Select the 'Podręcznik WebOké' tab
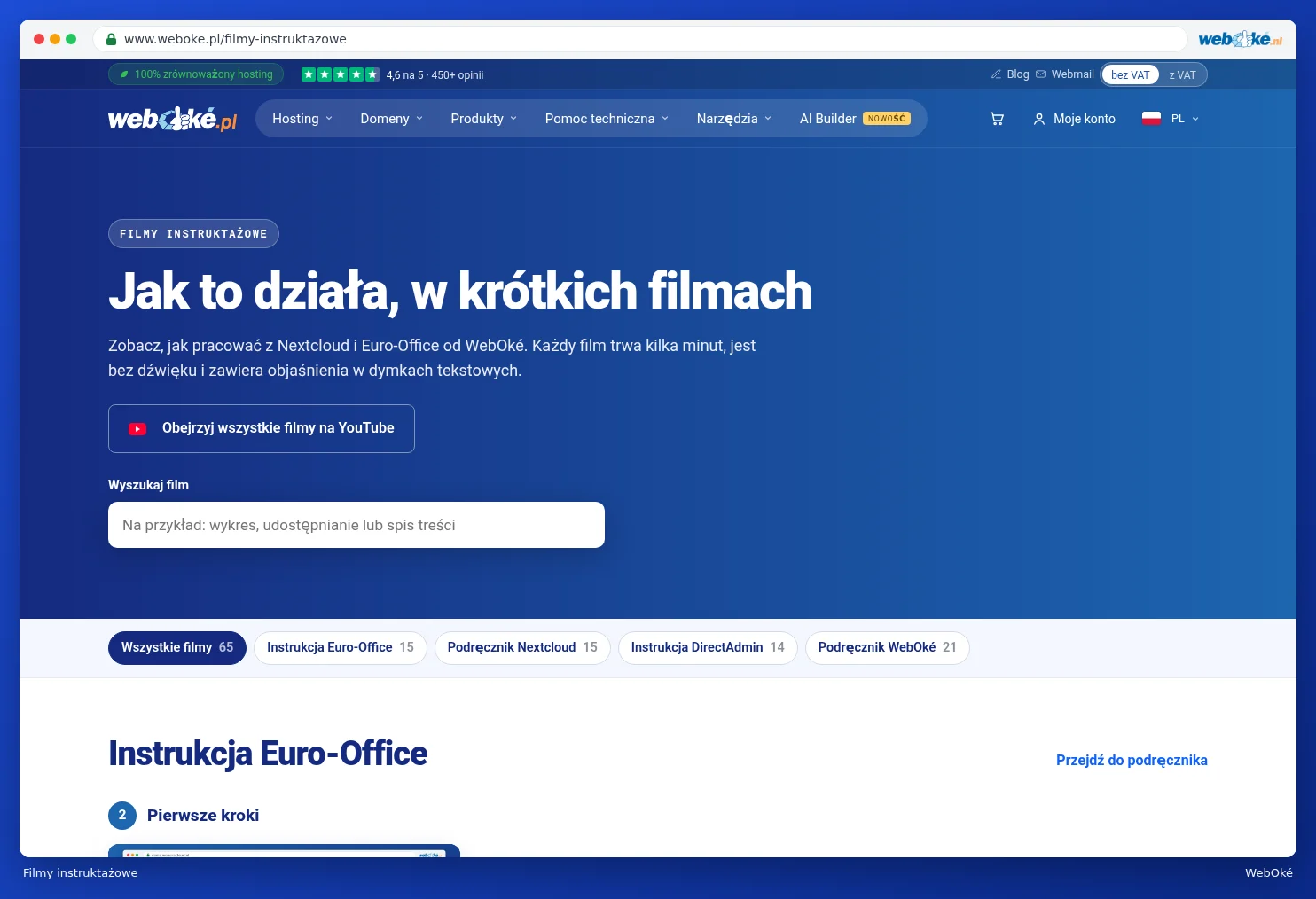The width and height of the screenshot is (1316, 899). coord(887,648)
